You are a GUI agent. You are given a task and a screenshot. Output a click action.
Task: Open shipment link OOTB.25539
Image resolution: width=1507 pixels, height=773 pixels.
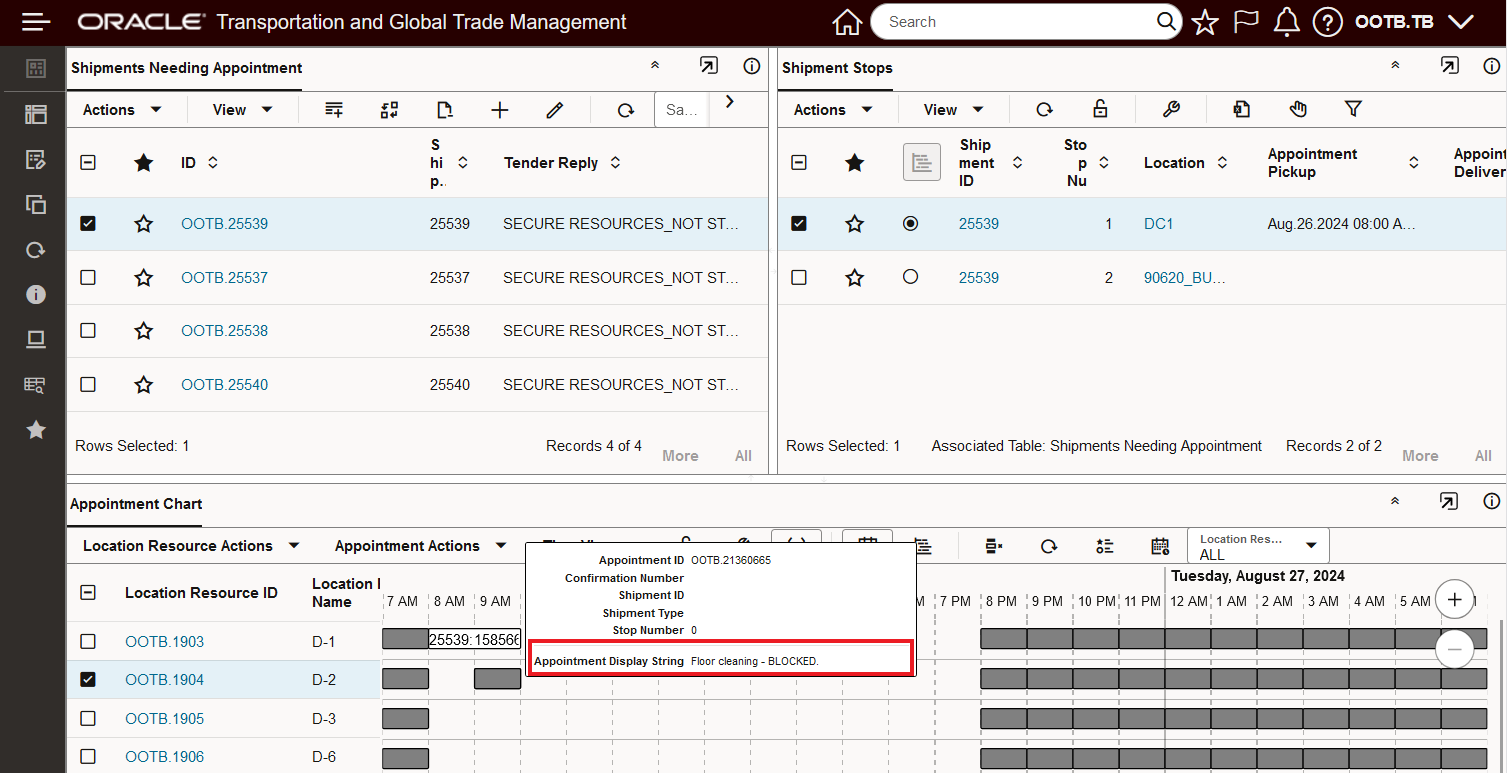coord(224,224)
